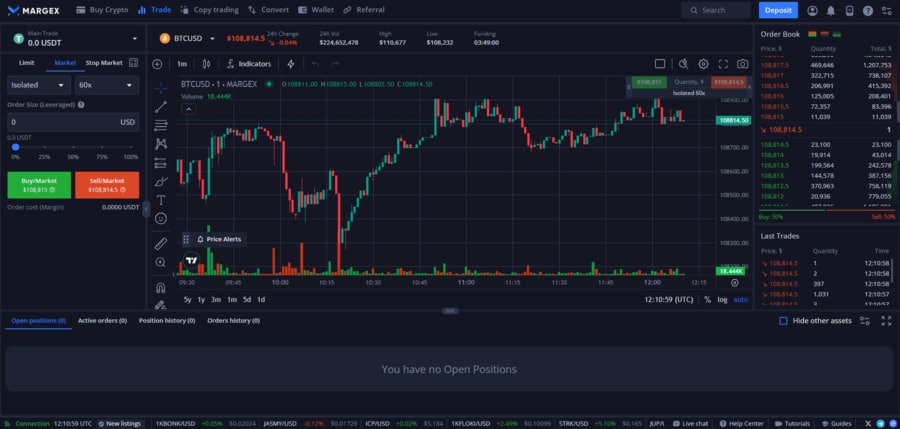Open the quick replay lightning icon
This screenshot has width=900, height=429.
pyautogui.click(x=291, y=64)
